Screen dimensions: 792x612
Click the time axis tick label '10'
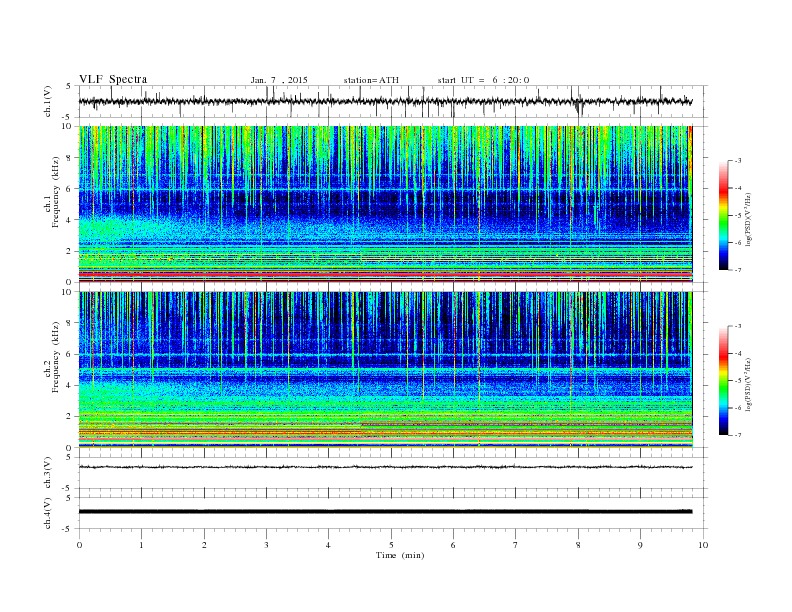tap(703, 545)
